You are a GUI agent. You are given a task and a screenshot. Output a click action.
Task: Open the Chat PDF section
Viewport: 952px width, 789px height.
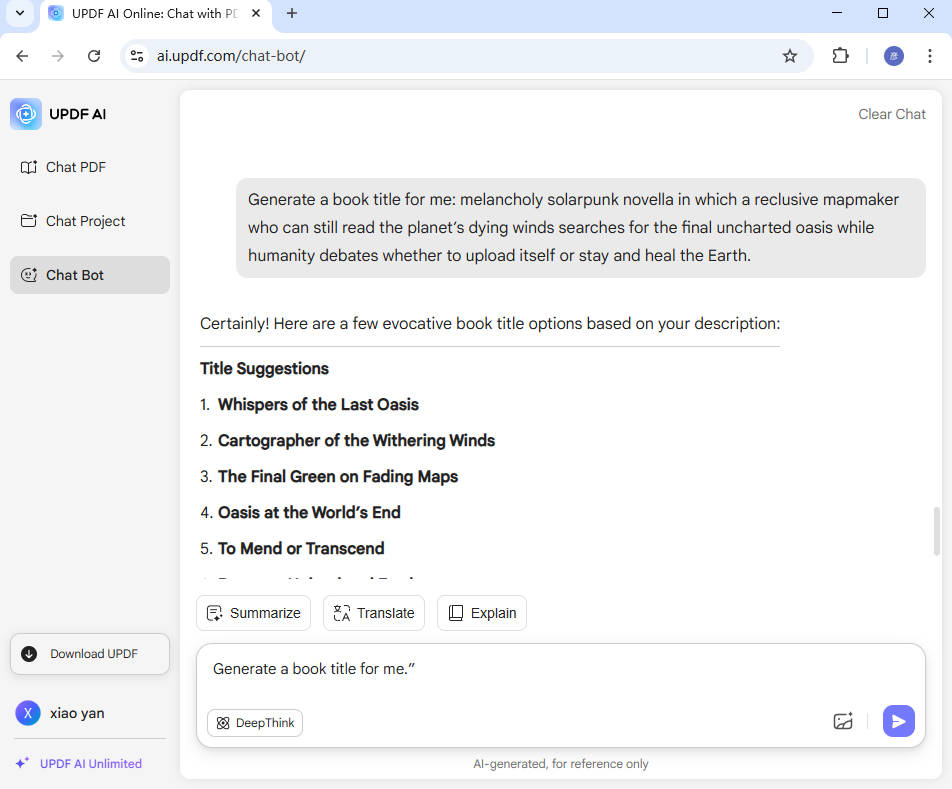(90, 167)
